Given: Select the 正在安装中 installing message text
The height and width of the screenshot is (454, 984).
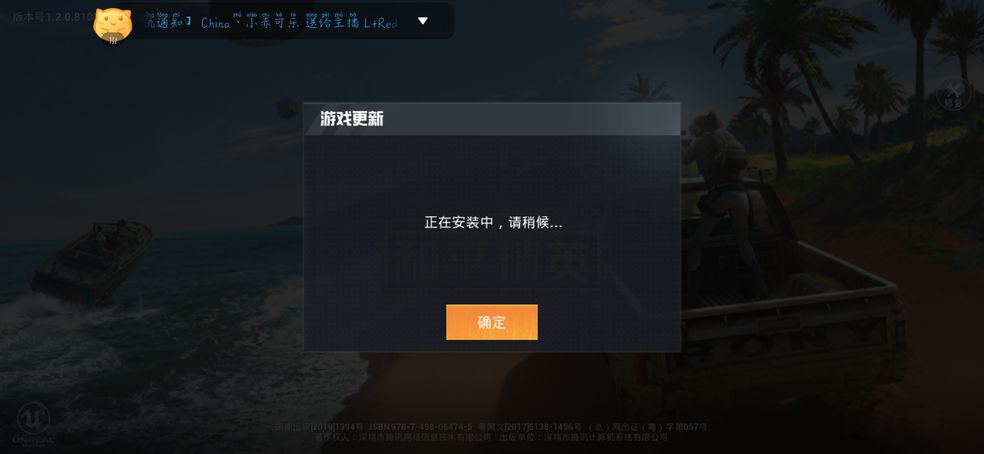Looking at the screenshot, I should pos(493,222).
